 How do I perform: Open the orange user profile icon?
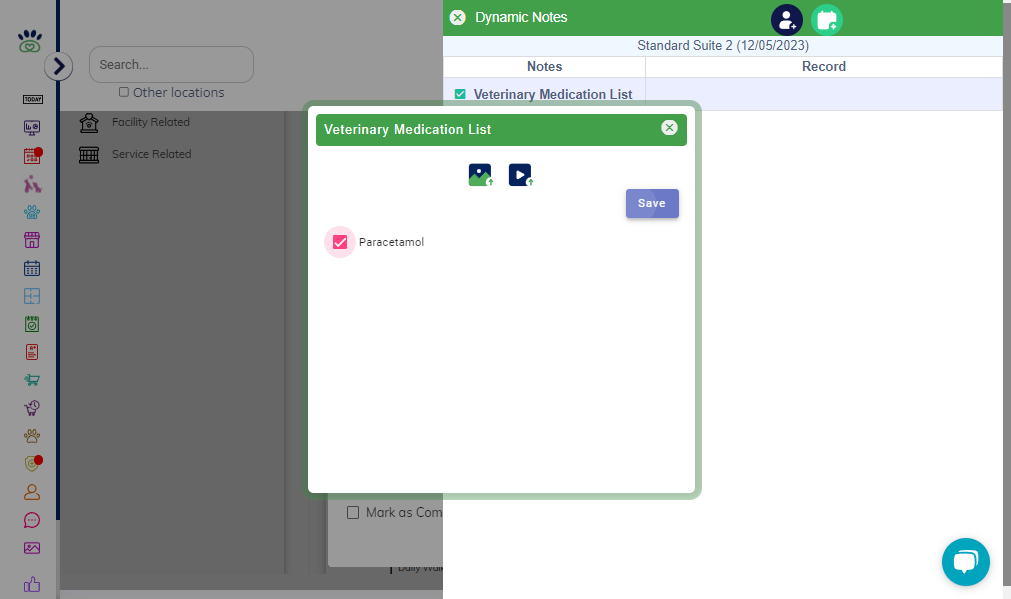pos(32,492)
